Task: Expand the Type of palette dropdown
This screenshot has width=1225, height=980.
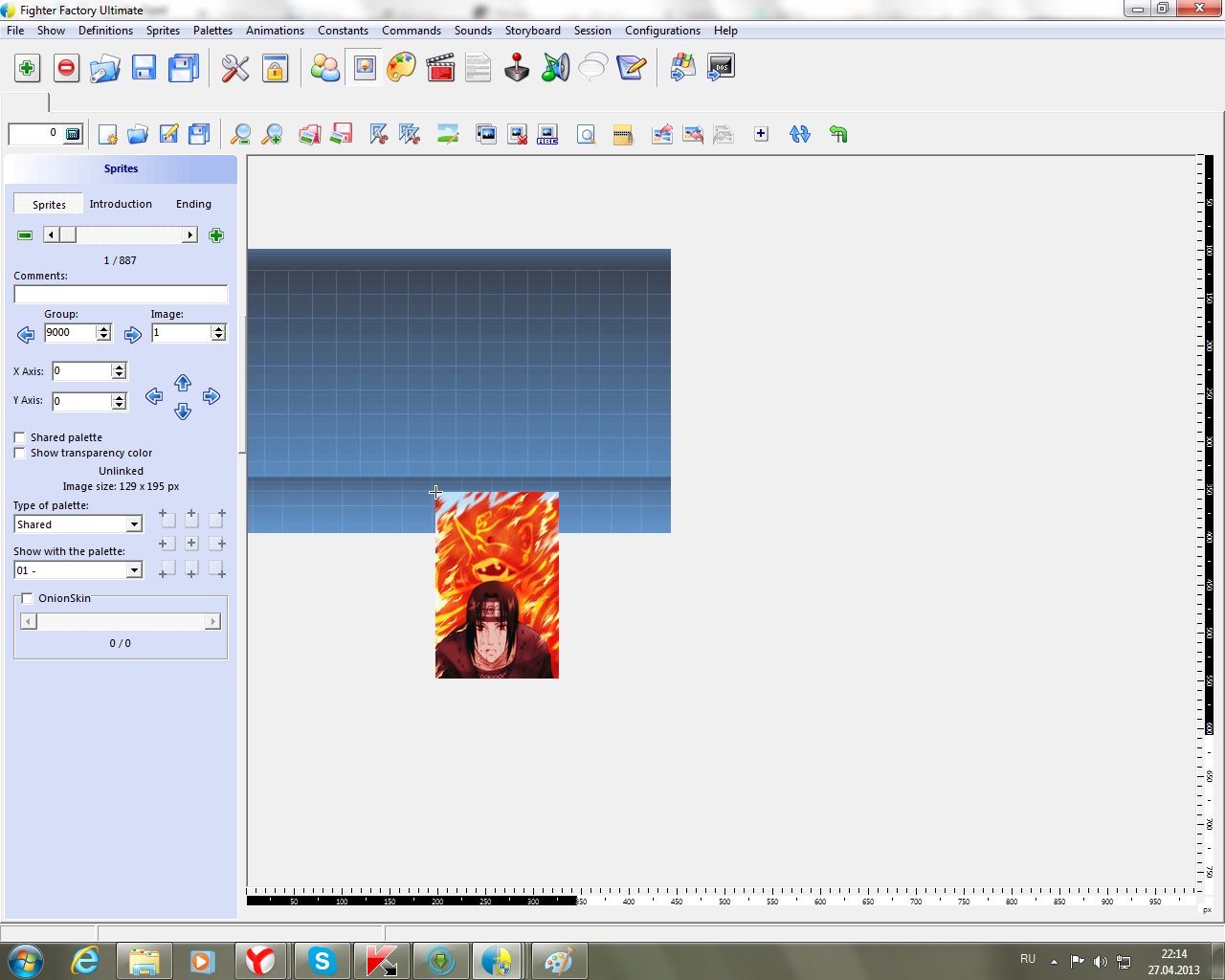Action: point(134,524)
